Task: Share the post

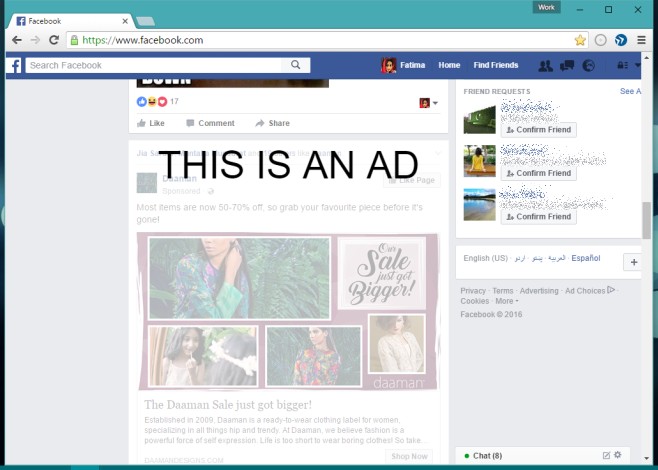Action: 273,123
